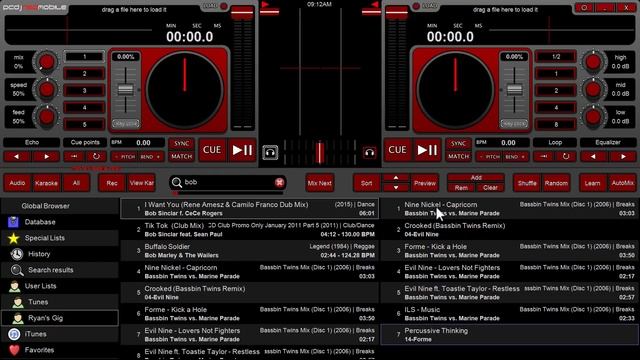
Task: Show All file types filter
Action: point(76,183)
